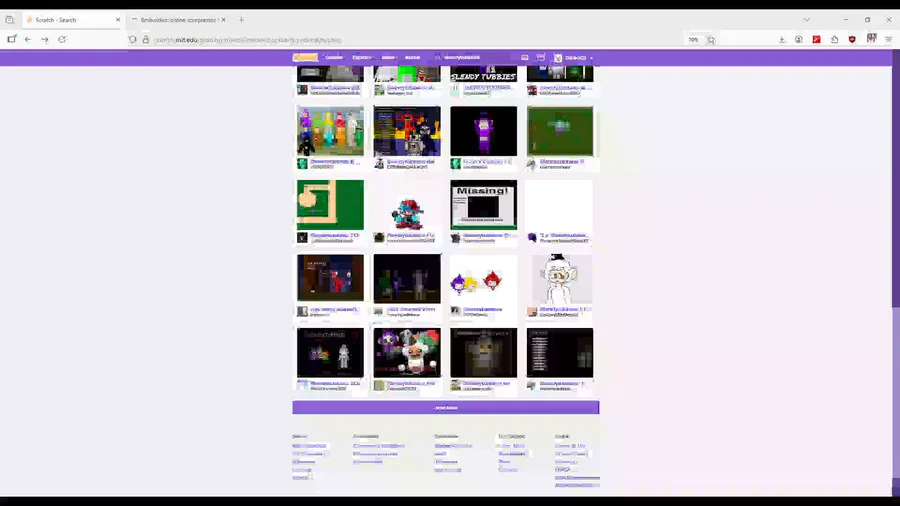Open a new browser tab
This screenshot has width=900, height=506.
coord(242,20)
